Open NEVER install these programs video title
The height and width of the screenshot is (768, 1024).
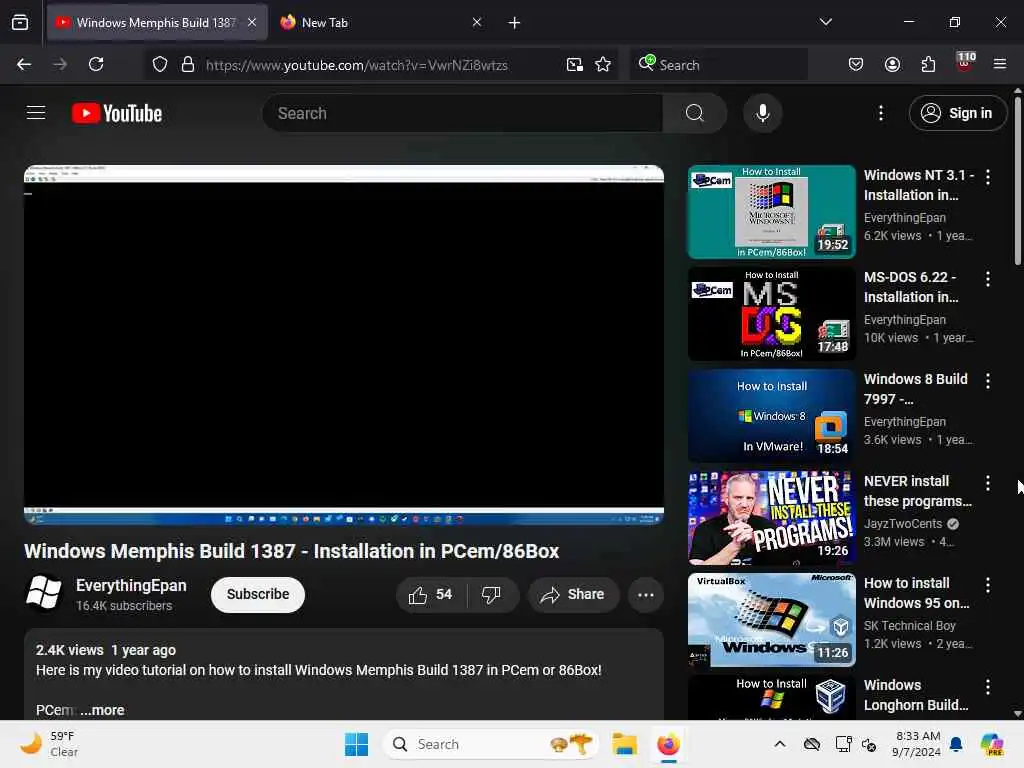918,491
